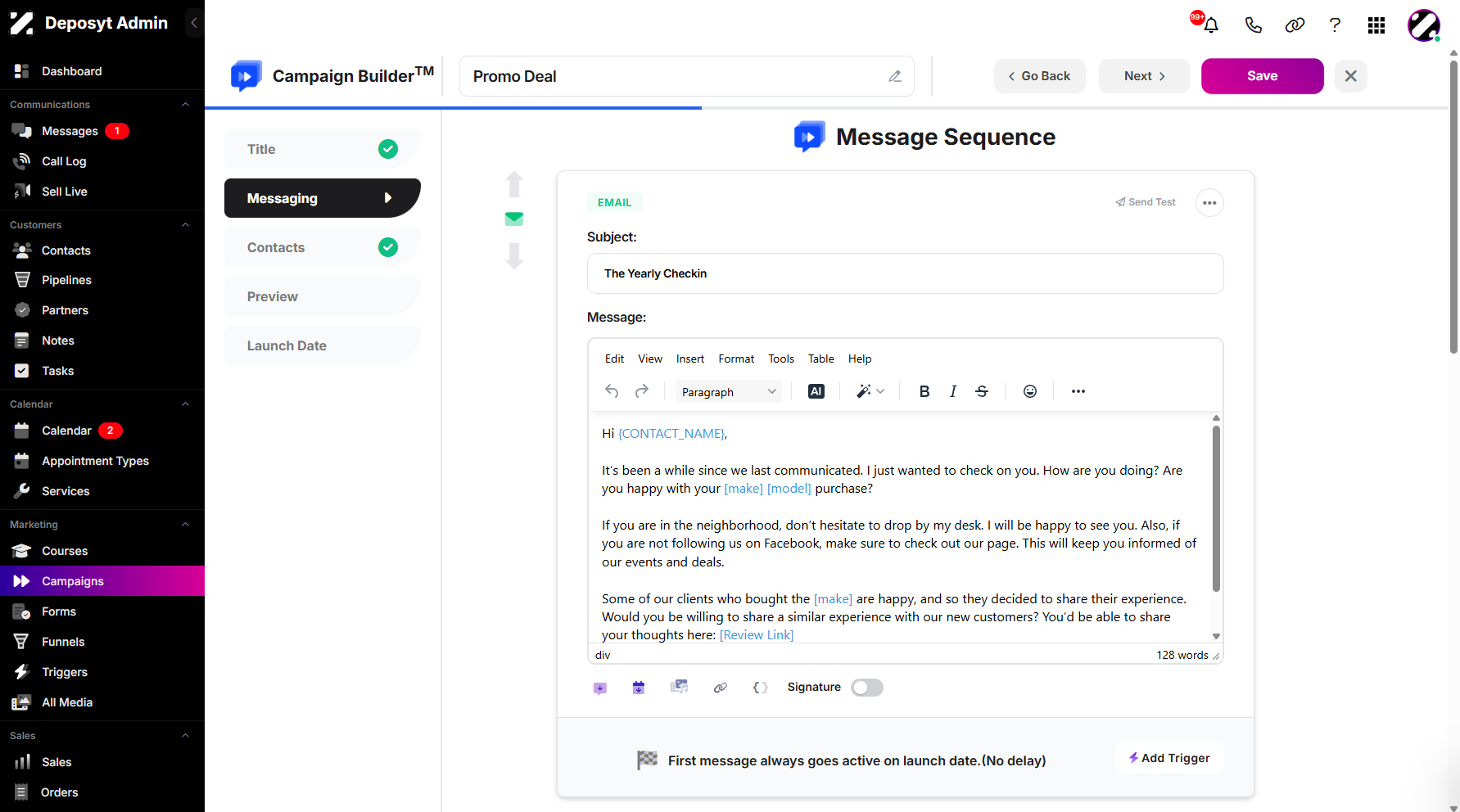Click the Save button
The height and width of the screenshot is (812, 1460).
[x=1263, y=76]
